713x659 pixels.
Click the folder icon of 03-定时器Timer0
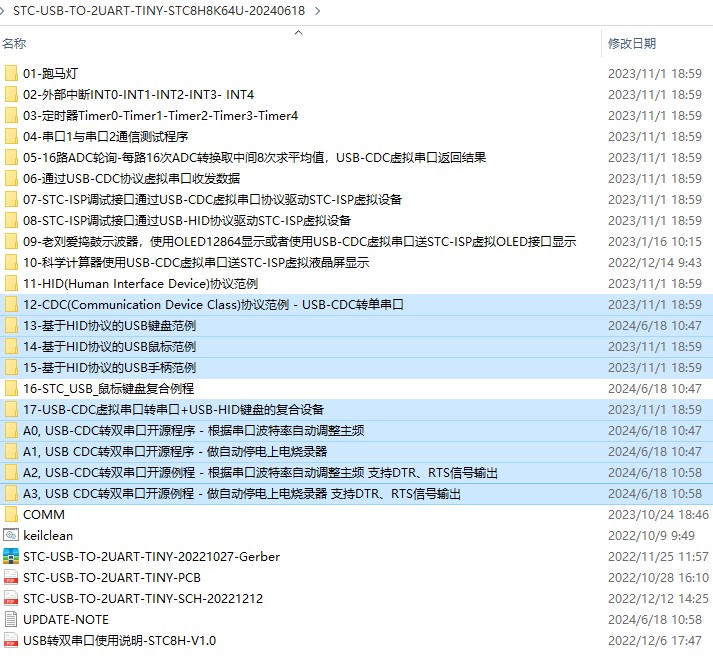(11, 116)
